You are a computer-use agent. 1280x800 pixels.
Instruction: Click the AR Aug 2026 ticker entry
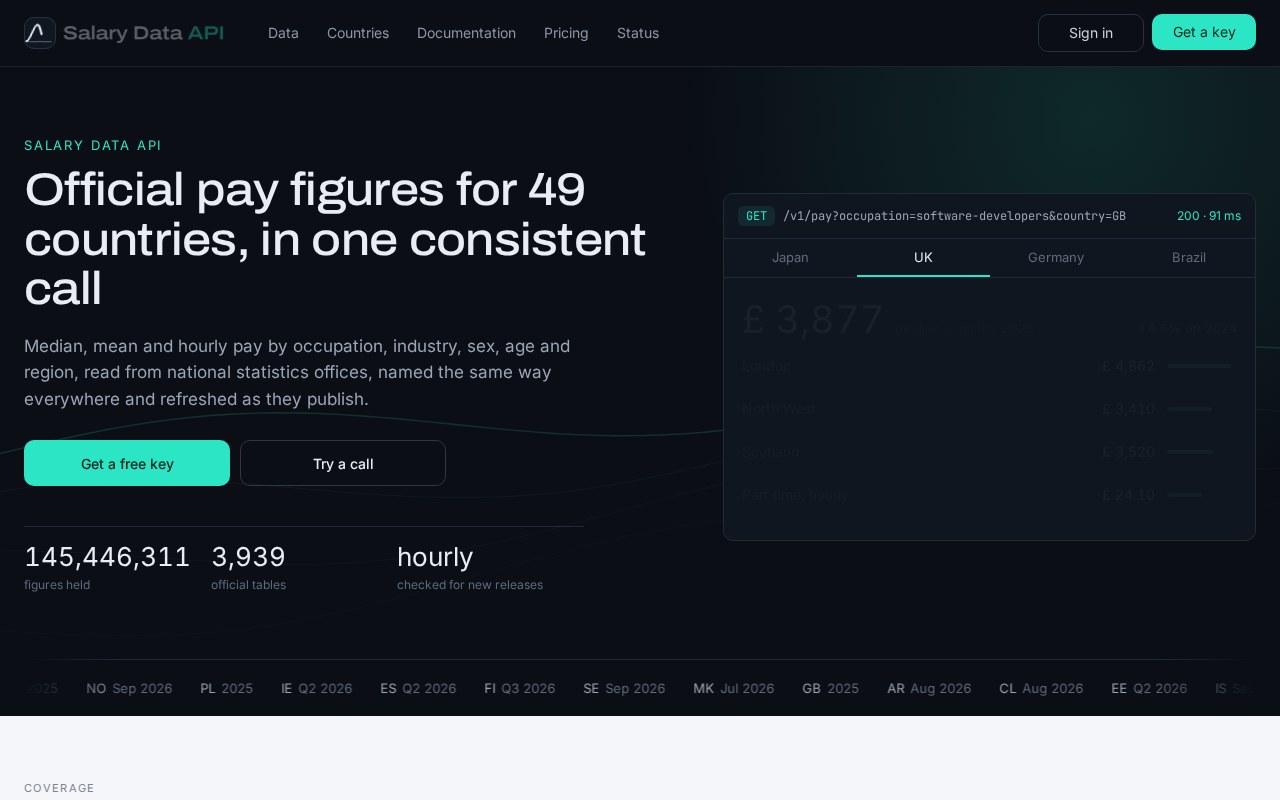click(929, 688)
